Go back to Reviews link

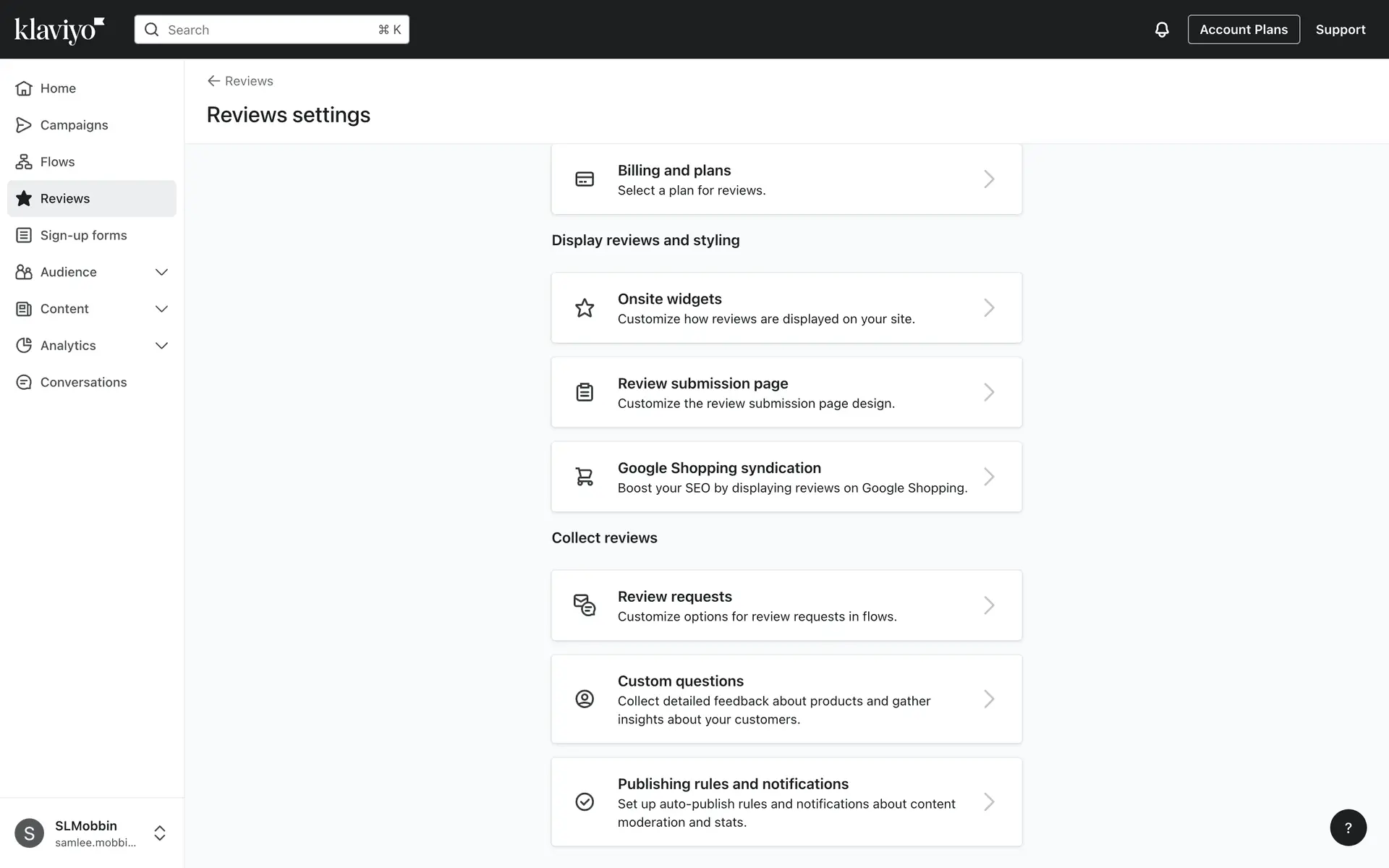[x=241, y=81]
